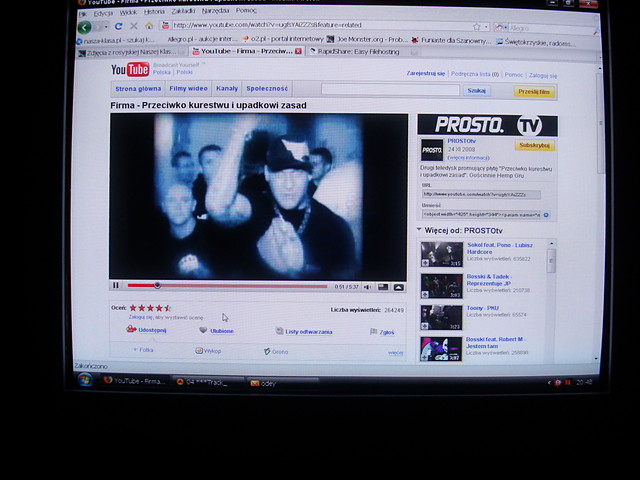Open the Toony - PKU video thumbnail
640x480 pixels.
[441, 317]
